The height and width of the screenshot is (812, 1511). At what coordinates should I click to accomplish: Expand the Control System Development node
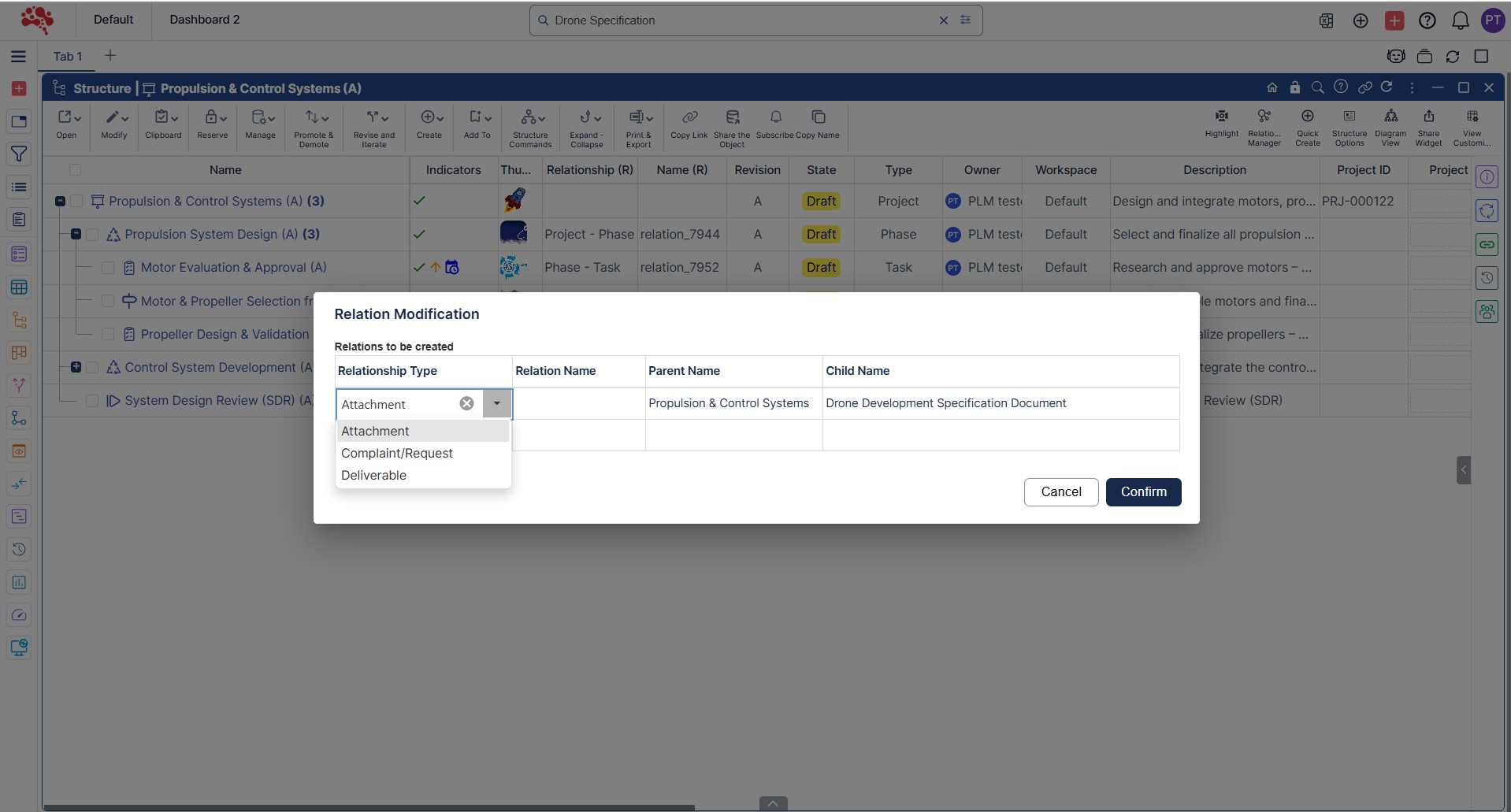pyautogui.click(x=76, y=367)
